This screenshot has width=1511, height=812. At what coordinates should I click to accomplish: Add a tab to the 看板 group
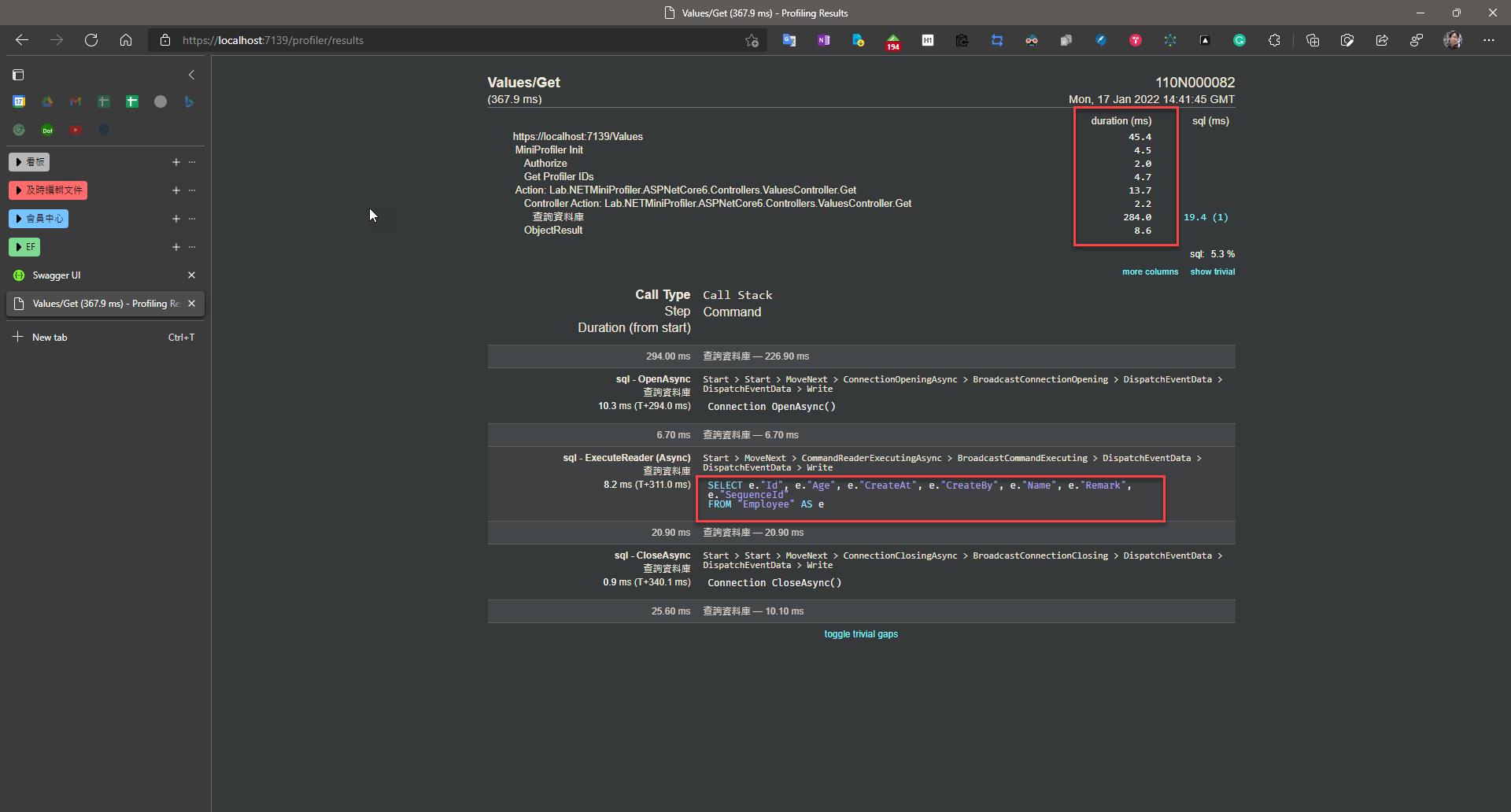pyautogui.click(x=176, y=162)
